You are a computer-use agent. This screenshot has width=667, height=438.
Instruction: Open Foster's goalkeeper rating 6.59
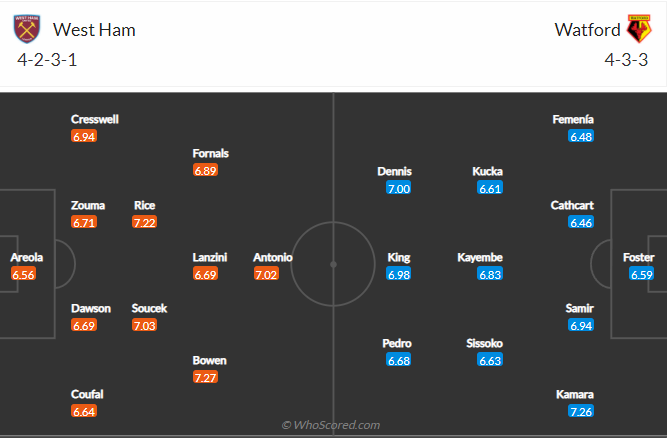(x=641, y=274)
